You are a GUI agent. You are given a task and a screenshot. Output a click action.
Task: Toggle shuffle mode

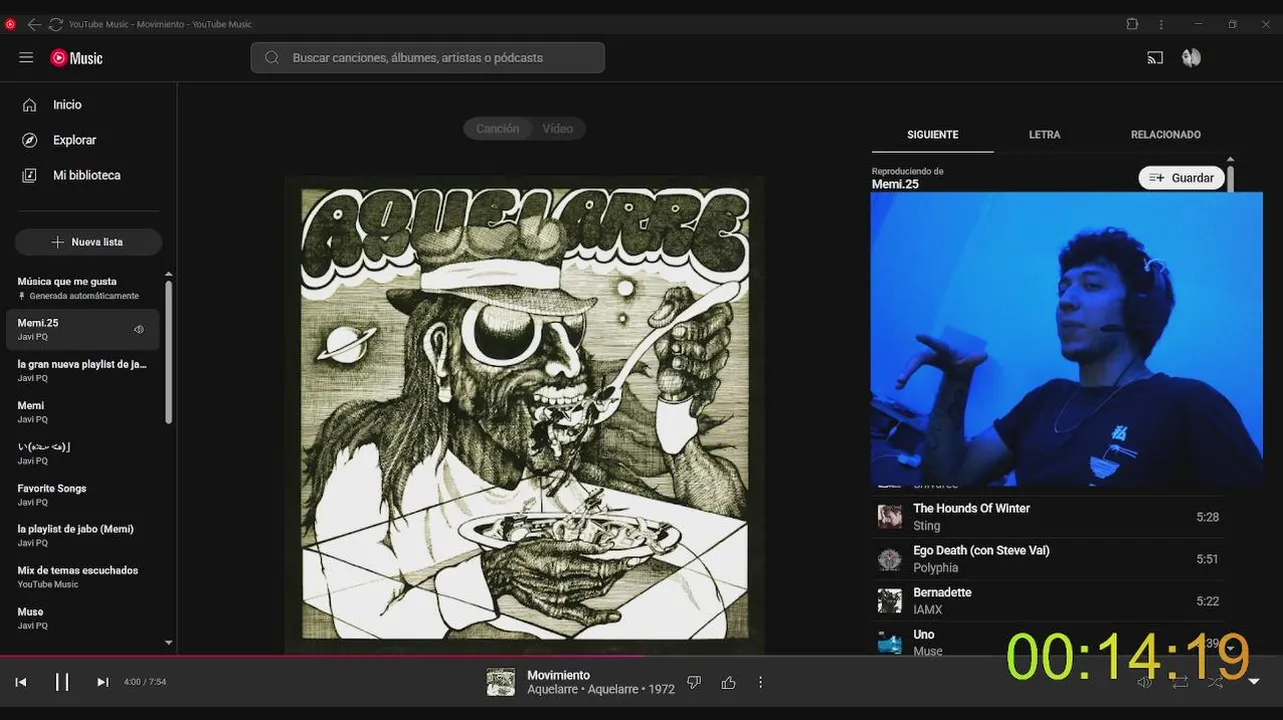tap(1215, 682)
